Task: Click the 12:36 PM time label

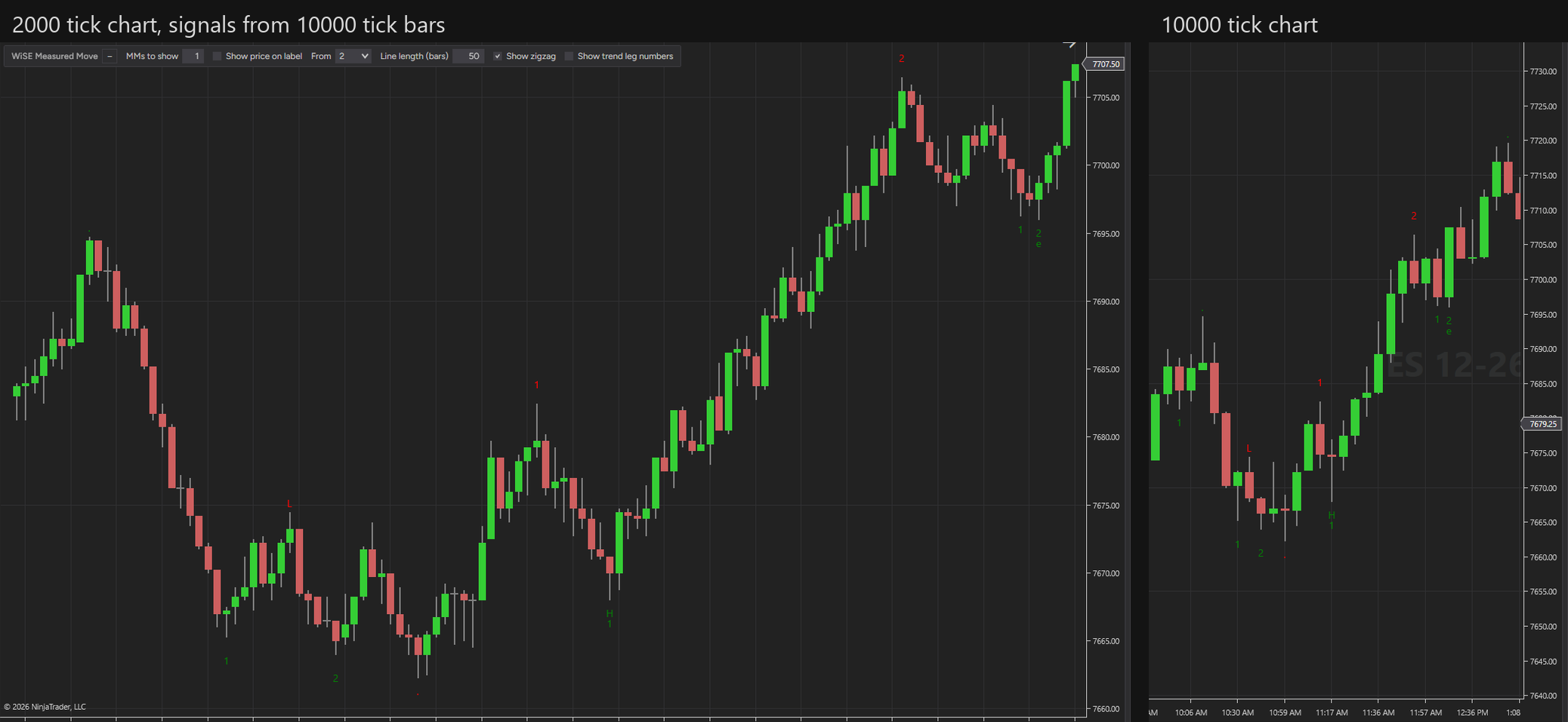Action: pyautogui.click(x=1472, y=712)
